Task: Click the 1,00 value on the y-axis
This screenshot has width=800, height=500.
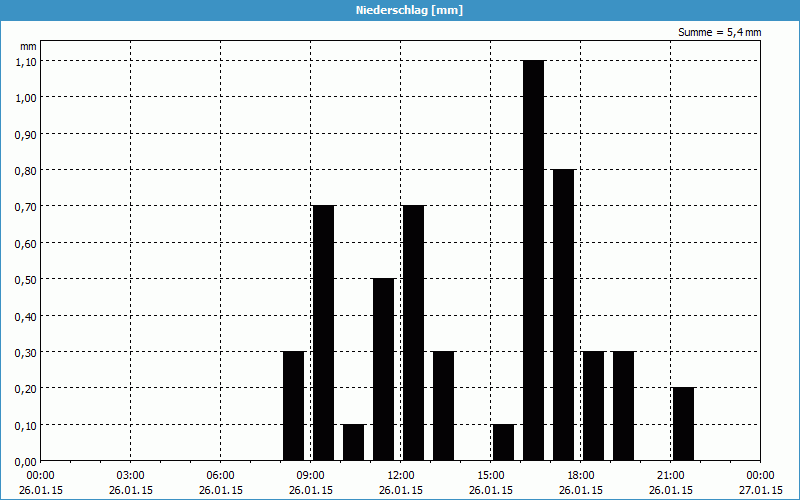Action: pos(26,97)
